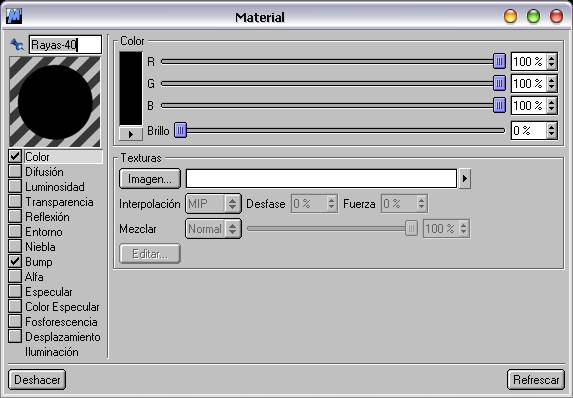
Task: Click the small arrow button under color swatch
Action: [130, 134]
